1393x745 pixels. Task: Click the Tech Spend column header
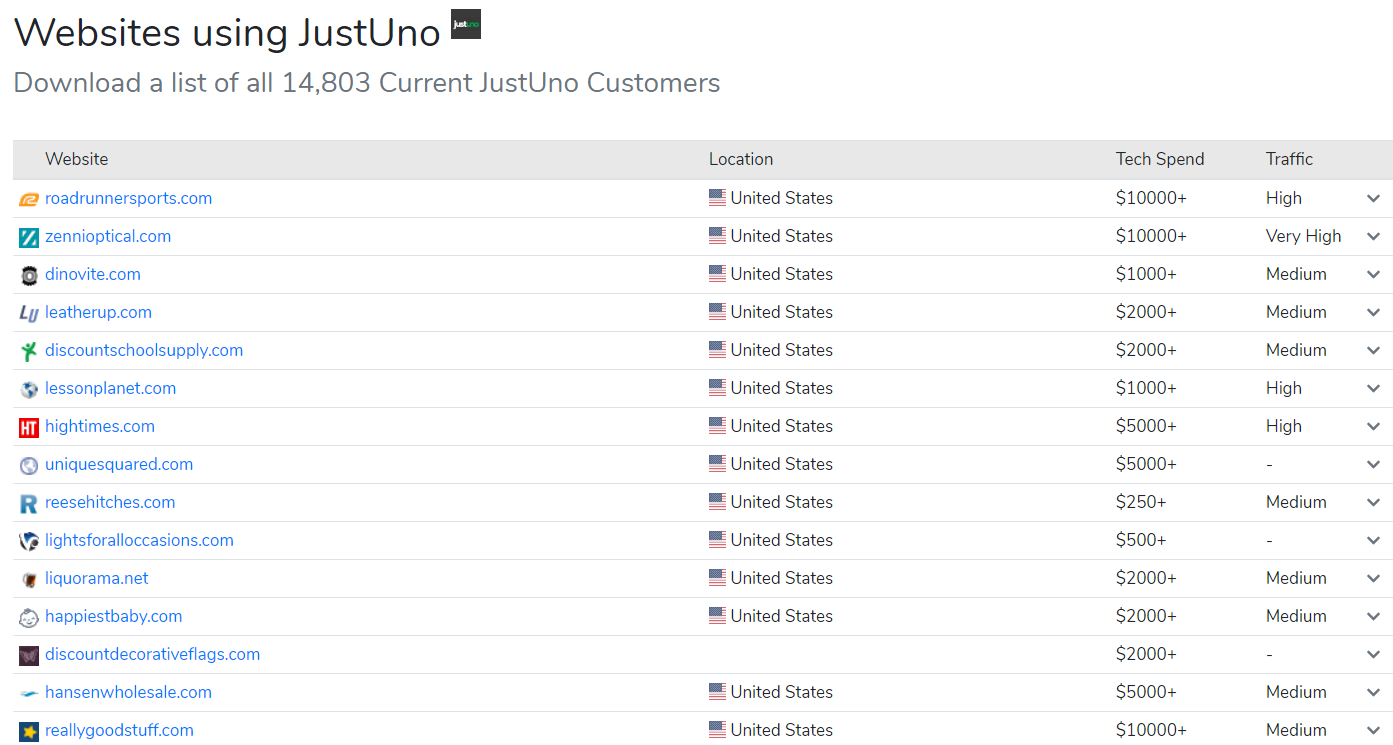tap(1160, 159)
